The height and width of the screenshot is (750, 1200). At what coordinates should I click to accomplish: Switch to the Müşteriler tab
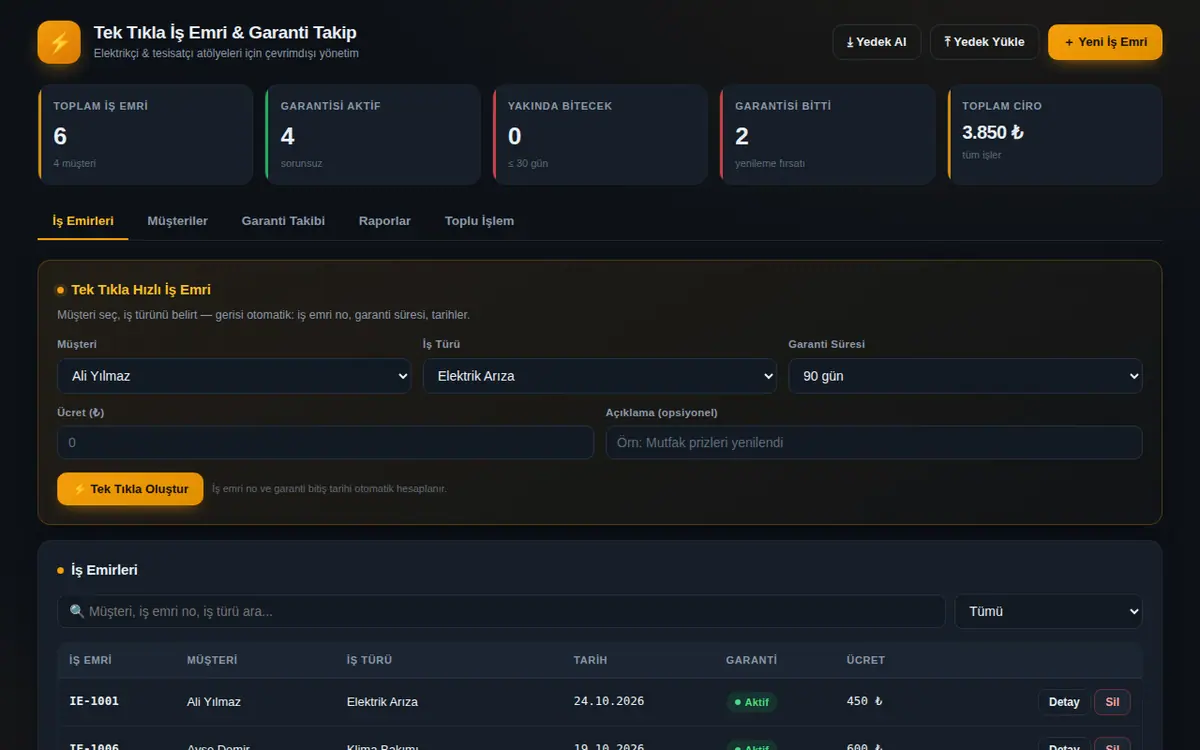point(177,221)
